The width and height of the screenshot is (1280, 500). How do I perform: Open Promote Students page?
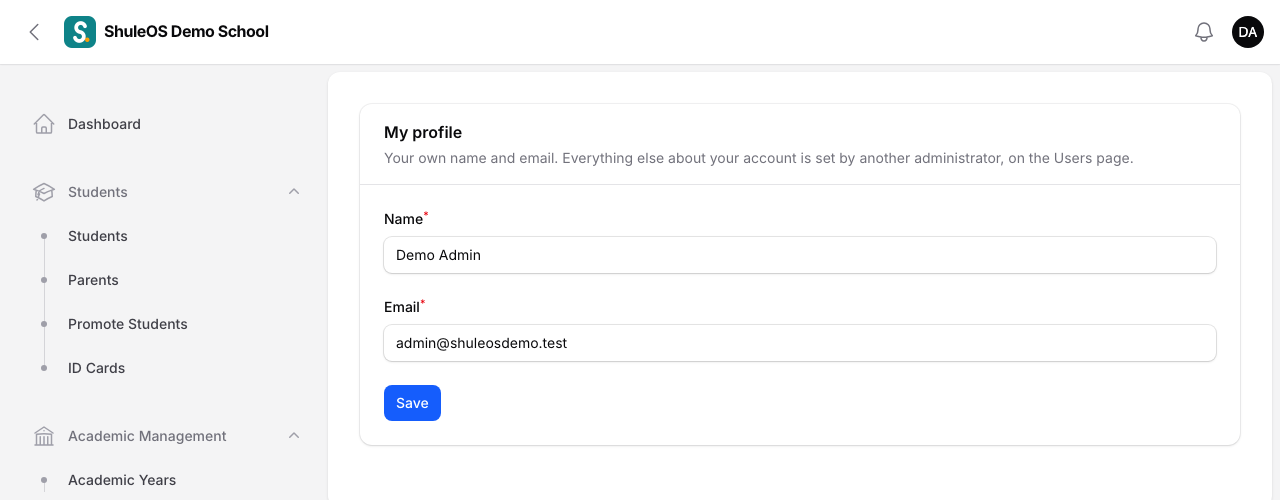[x=128, y=324]
